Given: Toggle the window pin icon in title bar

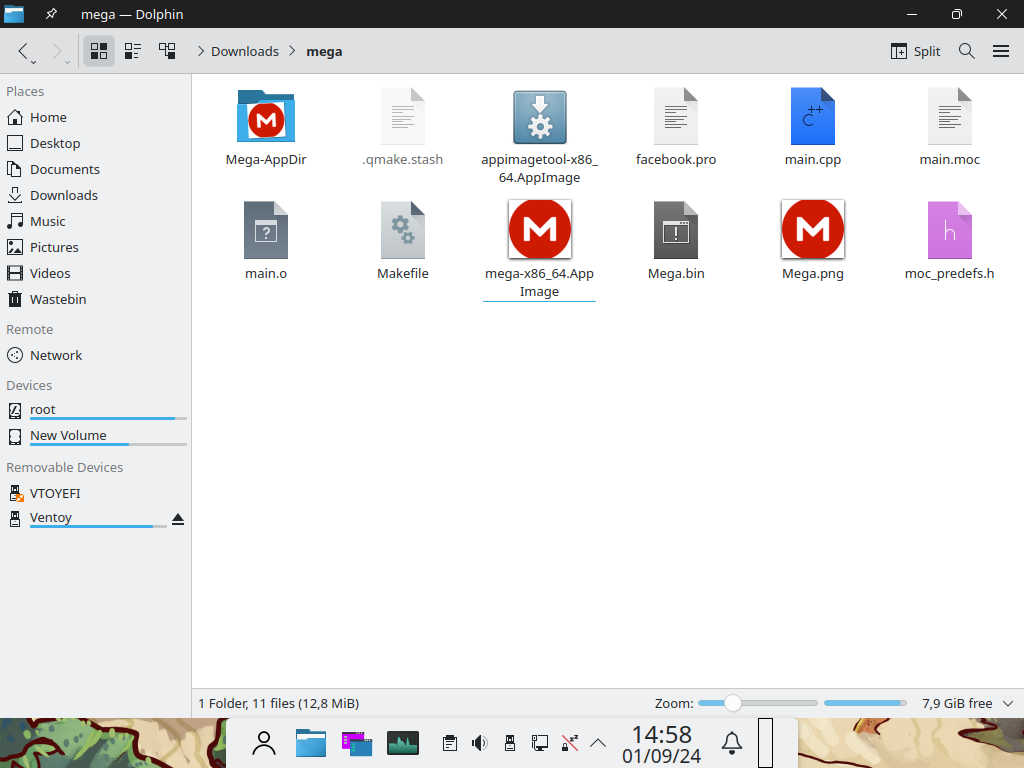Looking at the screenshot, I should tap(51, 14).
